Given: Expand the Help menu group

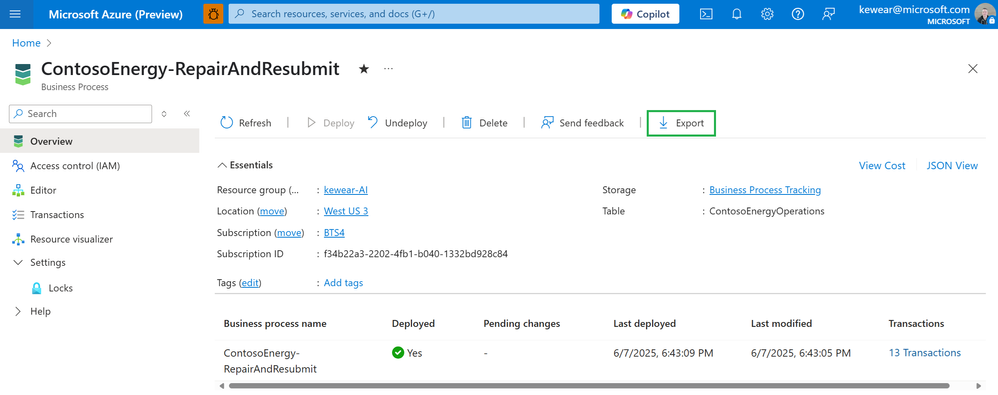Looking at the screenshot, I should 18,312.
